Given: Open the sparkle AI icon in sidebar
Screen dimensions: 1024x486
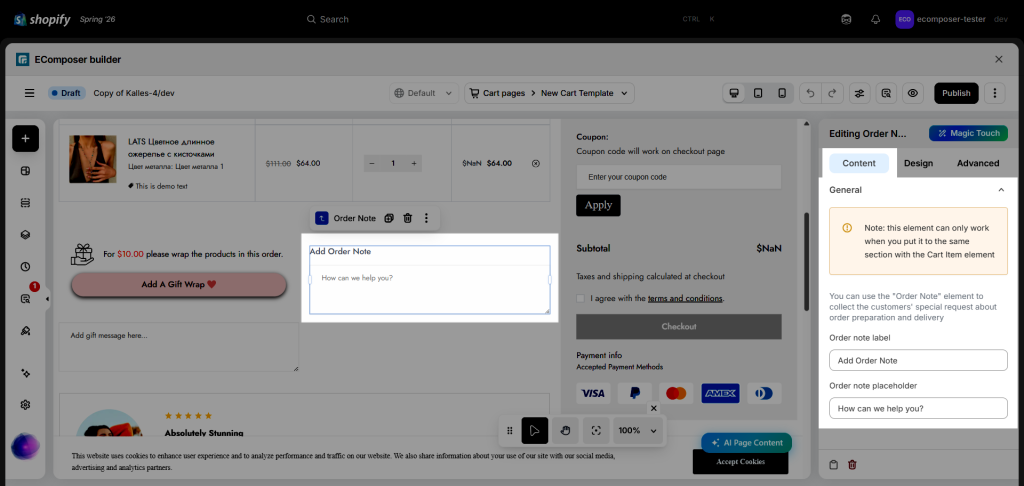Looking at the screenshot, I should coord(25,373).
